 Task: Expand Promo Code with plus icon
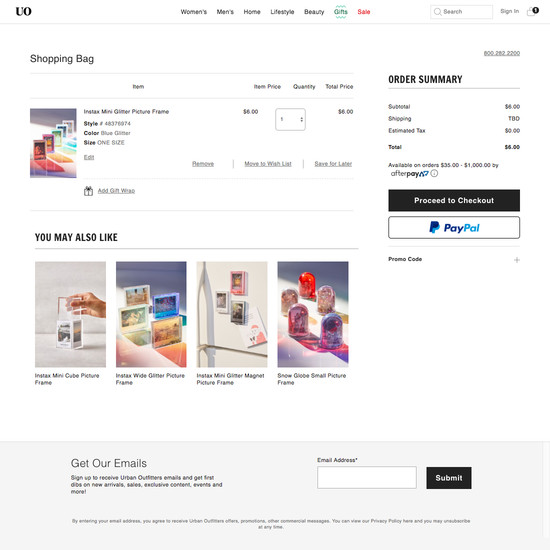(517, 260)
